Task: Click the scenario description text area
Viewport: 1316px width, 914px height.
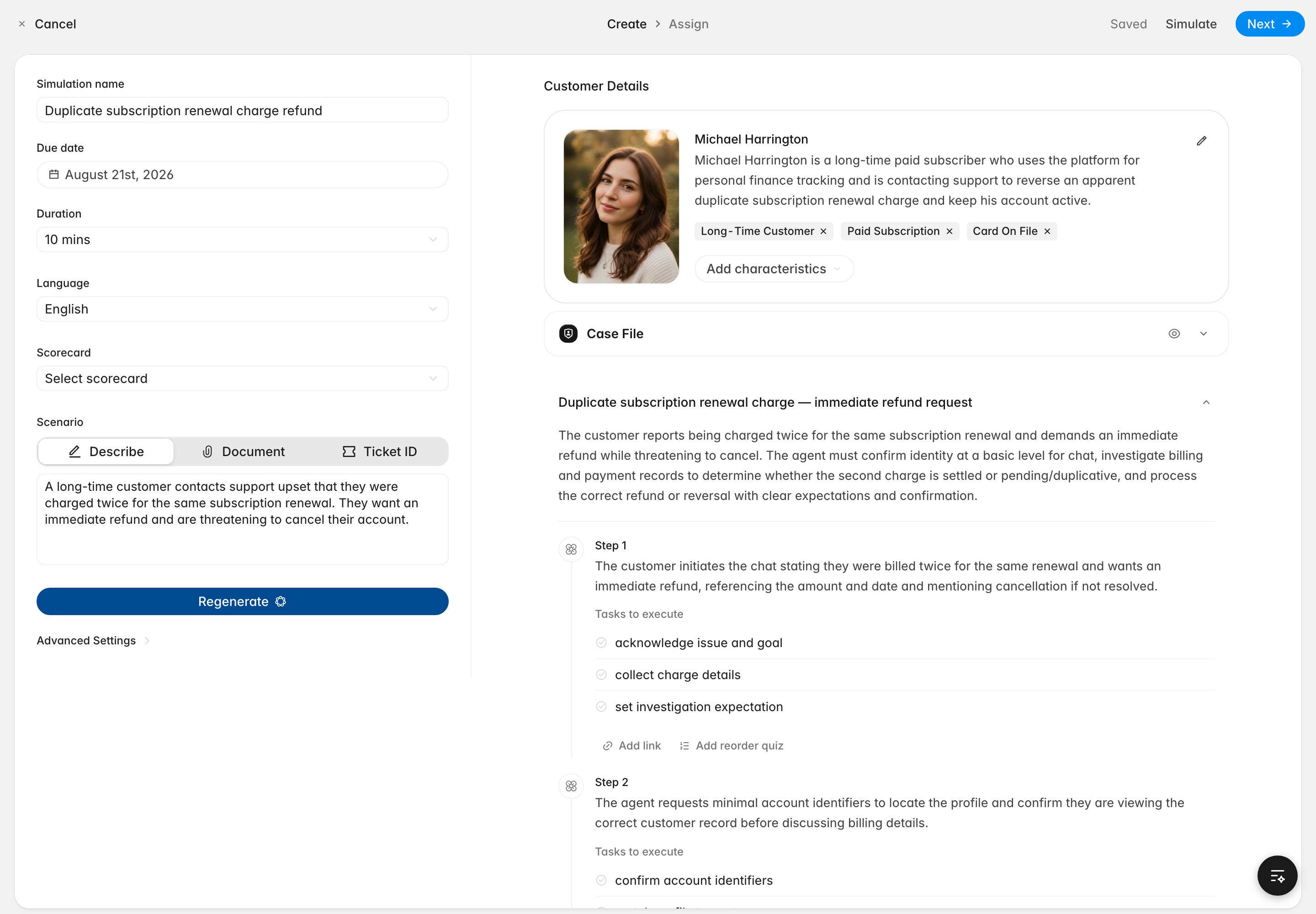Action: tap(242, 519)
